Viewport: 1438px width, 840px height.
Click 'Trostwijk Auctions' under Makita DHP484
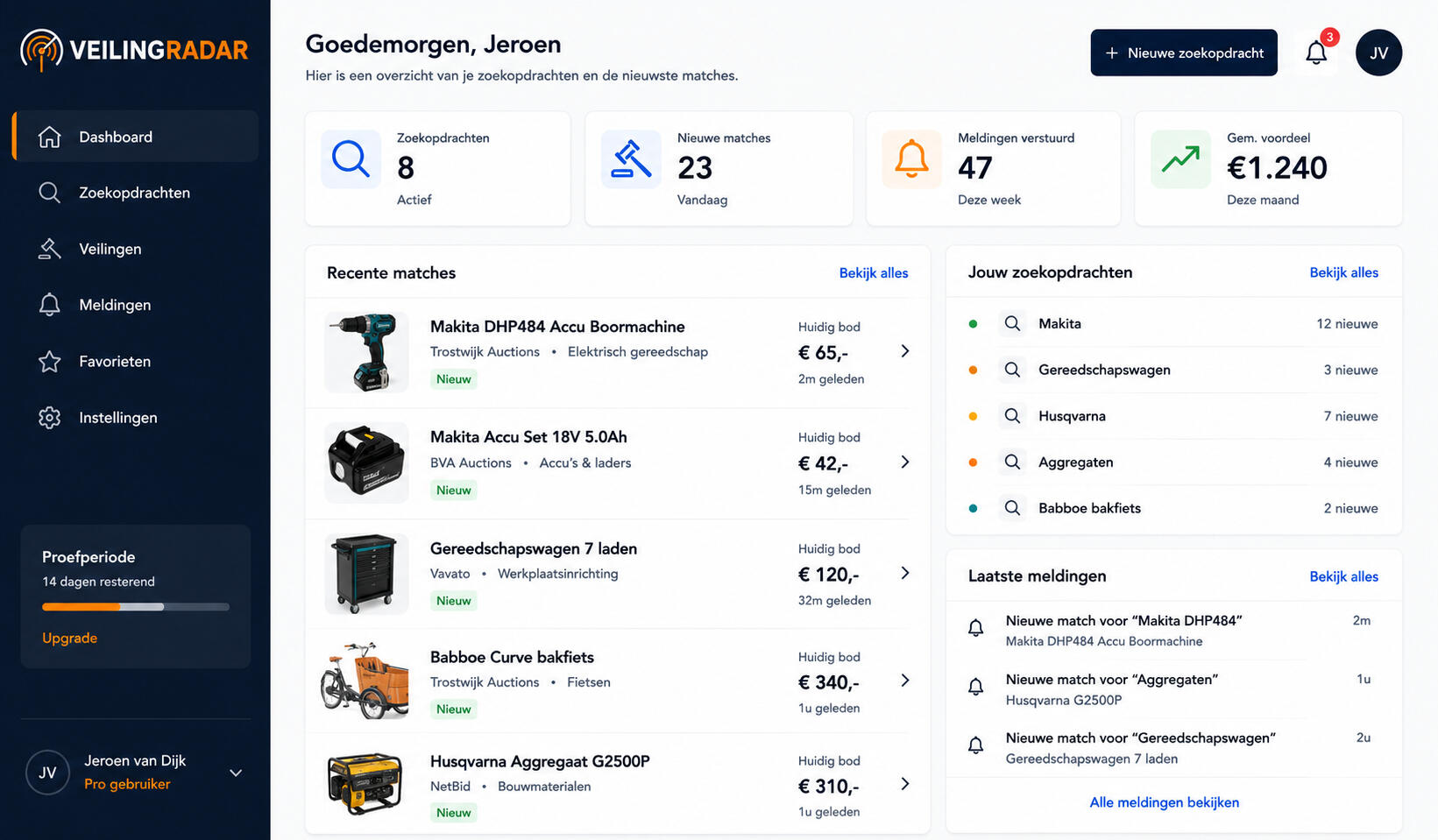click(x=485, y=351)
